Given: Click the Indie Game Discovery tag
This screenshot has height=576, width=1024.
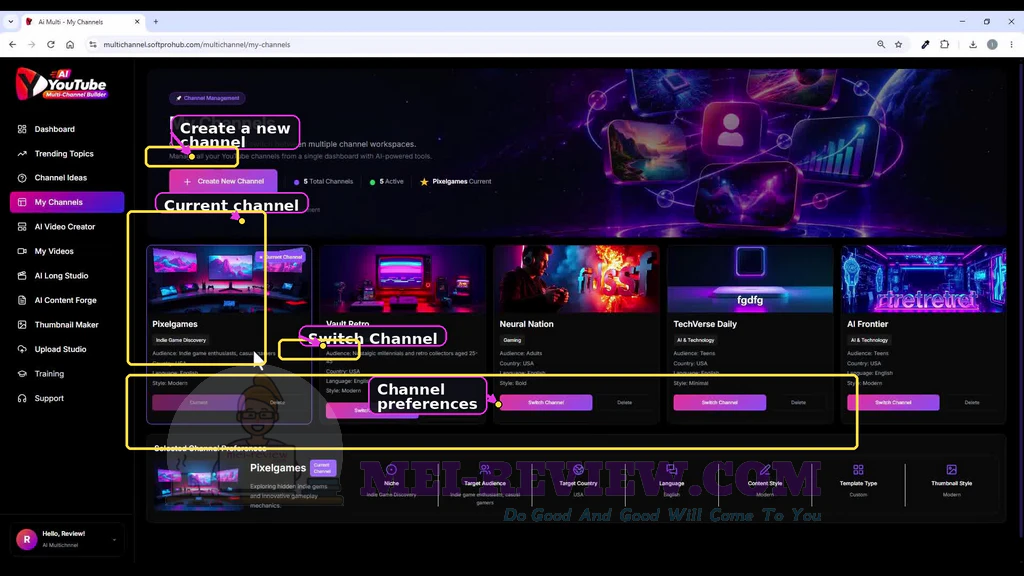Looking at the screenshot, I should coord(181,340).
